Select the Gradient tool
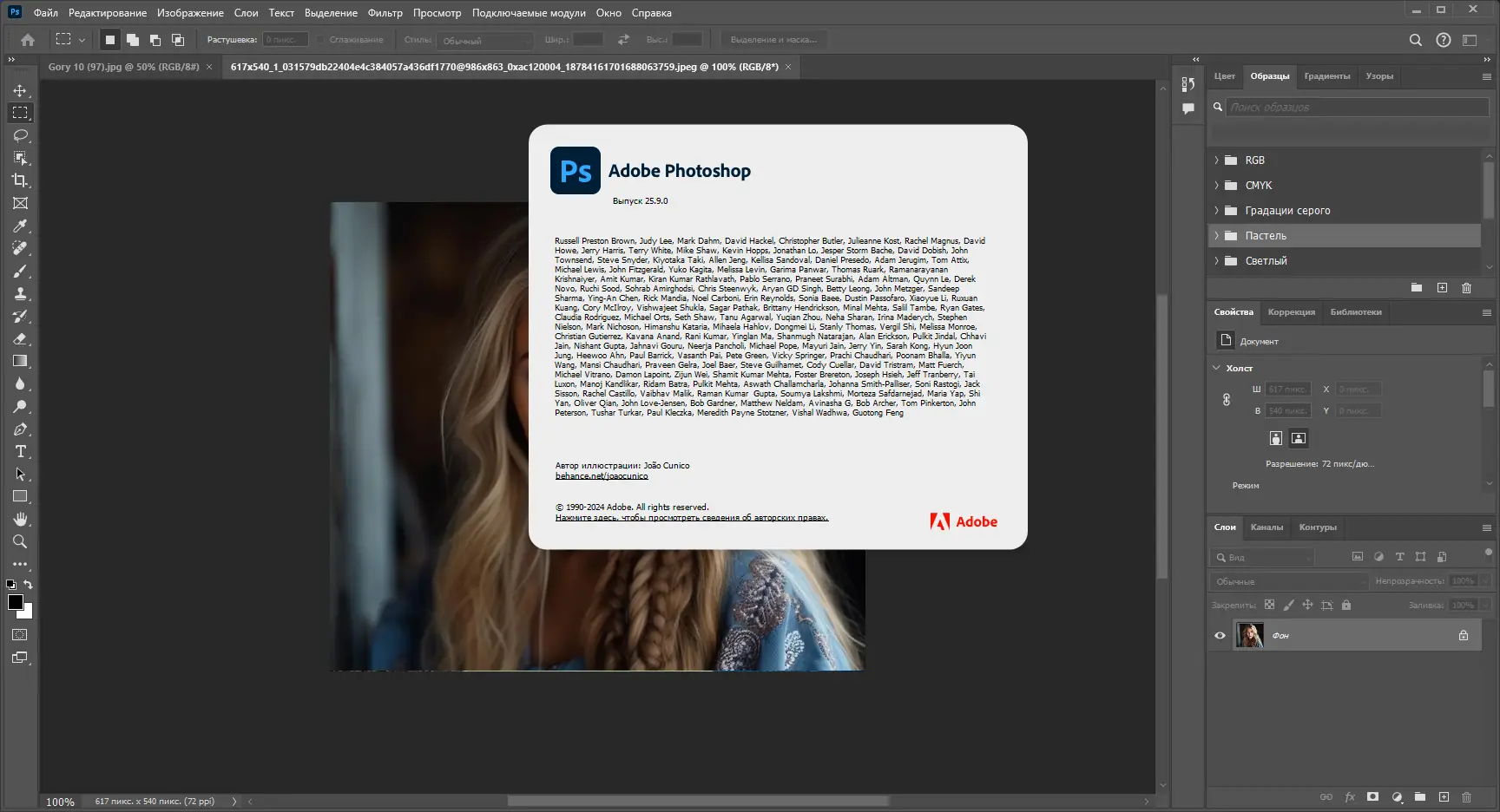The width and height of the screenshot is (1500, 812). click(x=20, y=361)
